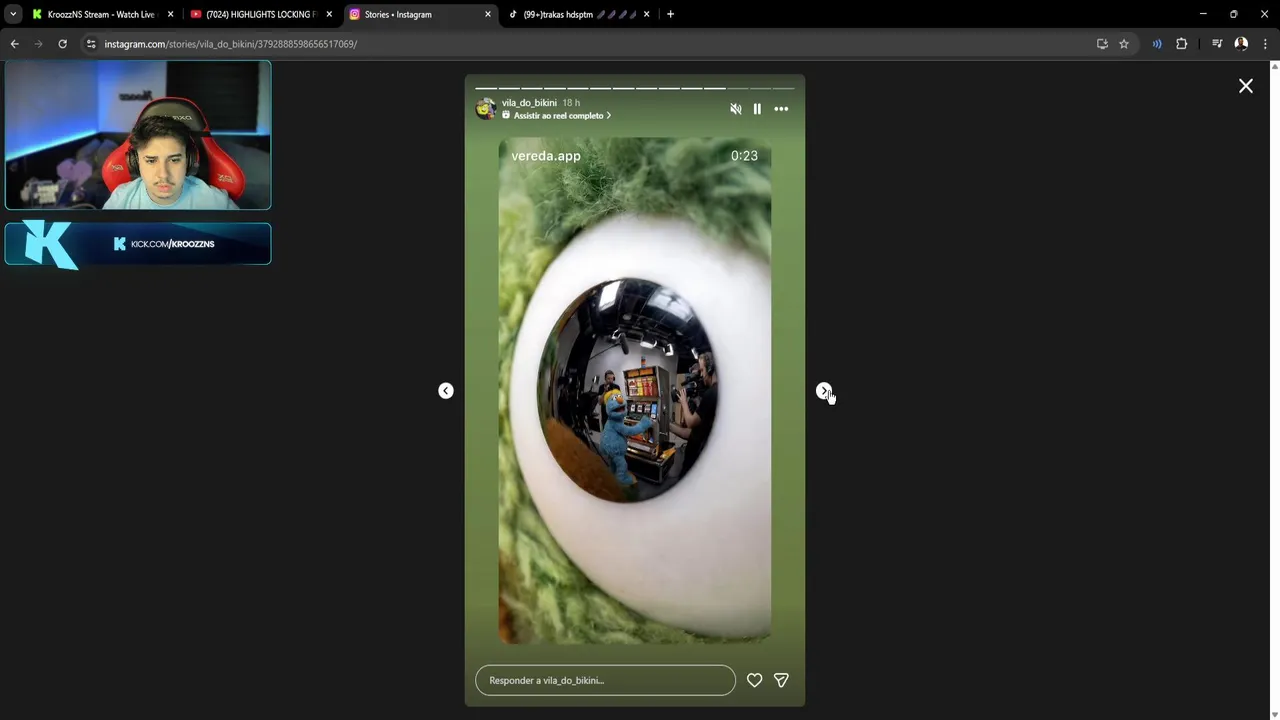
Task: Switch to the KroozzNS Stream tab
Action: [x=103, y=14]
